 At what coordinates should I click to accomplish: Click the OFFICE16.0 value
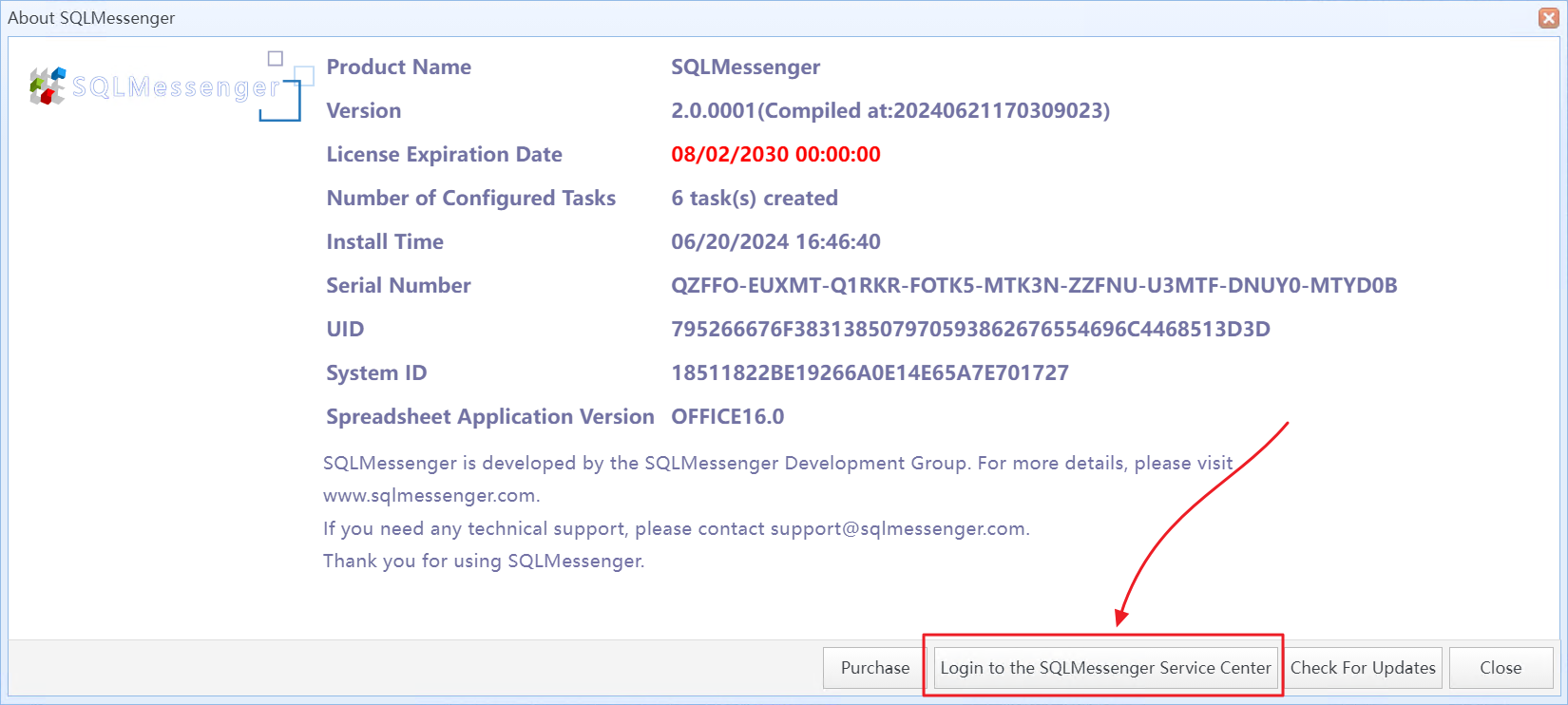728,416
